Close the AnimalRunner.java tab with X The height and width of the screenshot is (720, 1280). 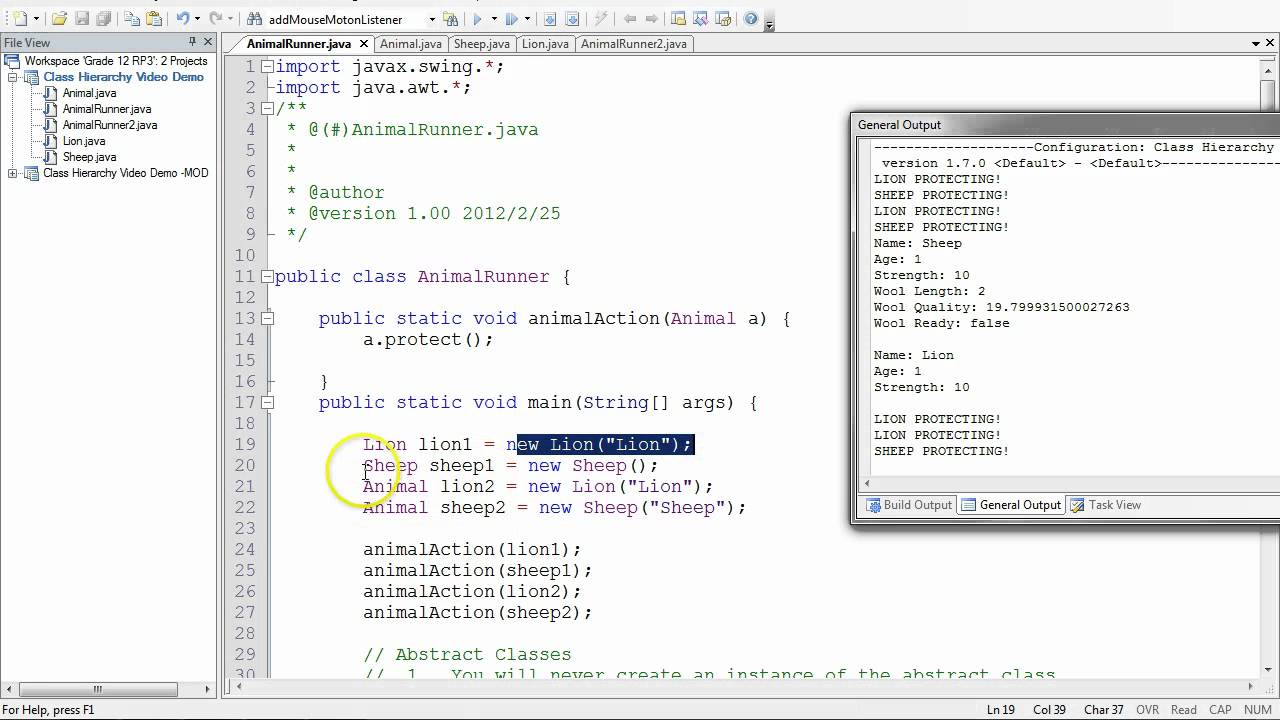point(364,44)
